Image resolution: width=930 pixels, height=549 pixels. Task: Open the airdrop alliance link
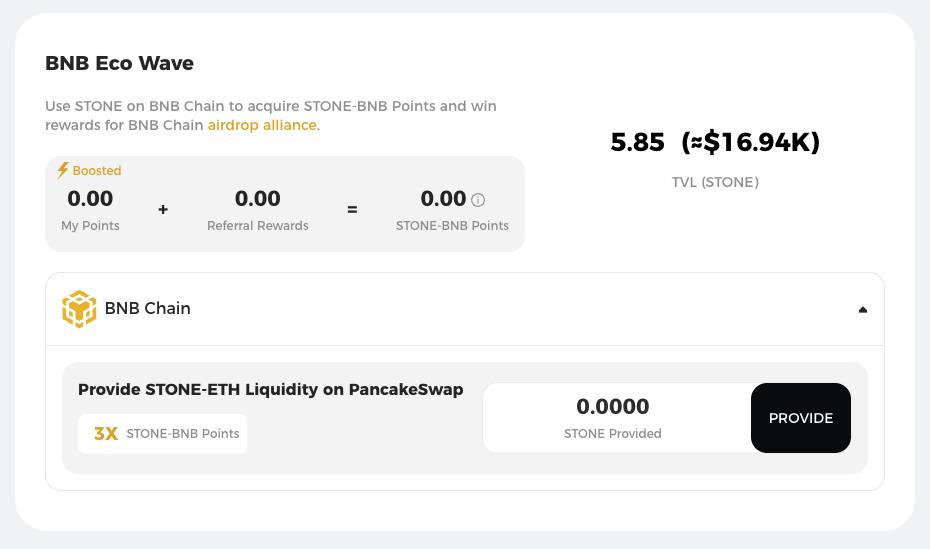point(263,125)
